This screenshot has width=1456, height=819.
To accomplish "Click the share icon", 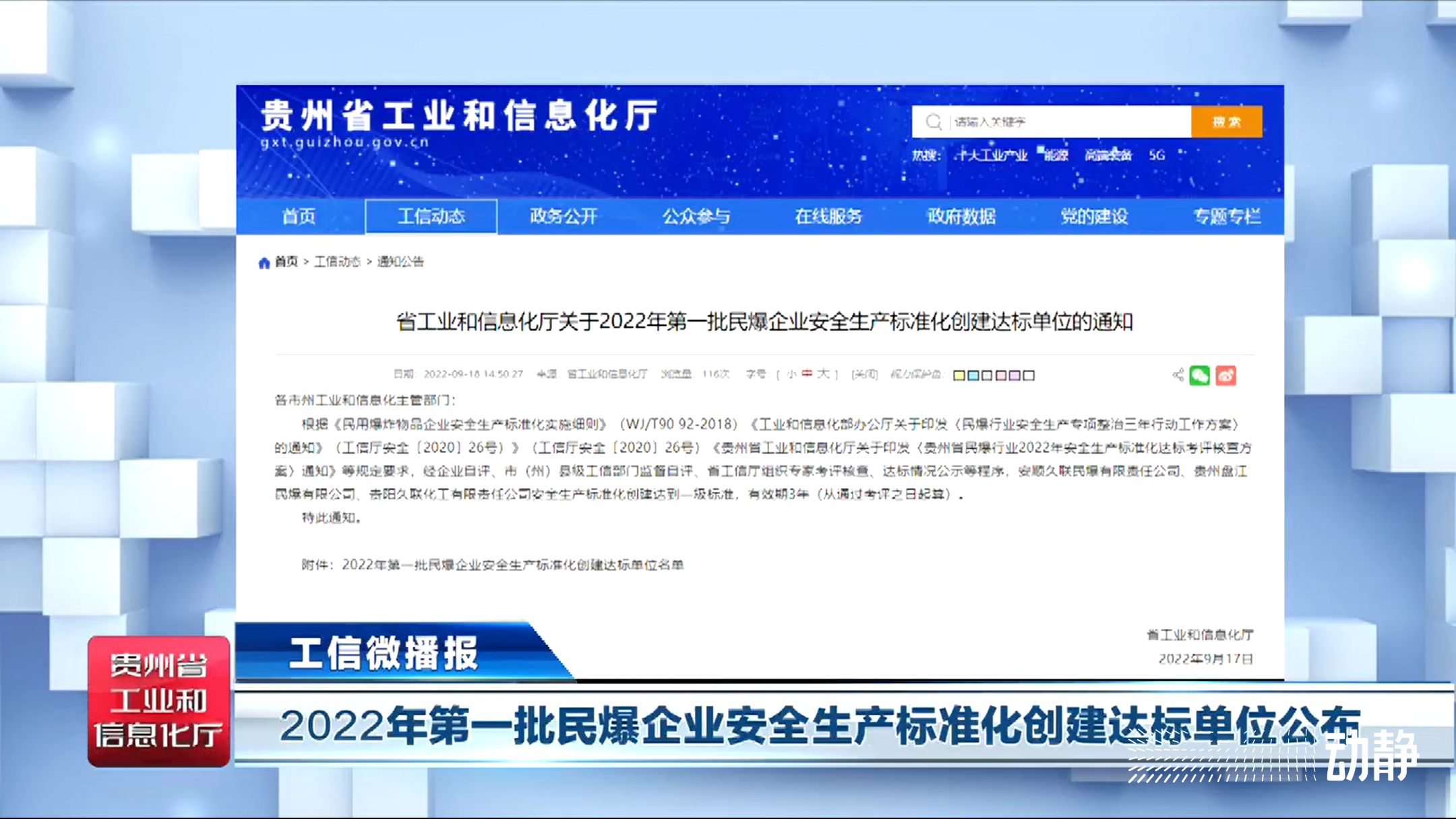I will pyautogui.click(x=1178, y=375).
